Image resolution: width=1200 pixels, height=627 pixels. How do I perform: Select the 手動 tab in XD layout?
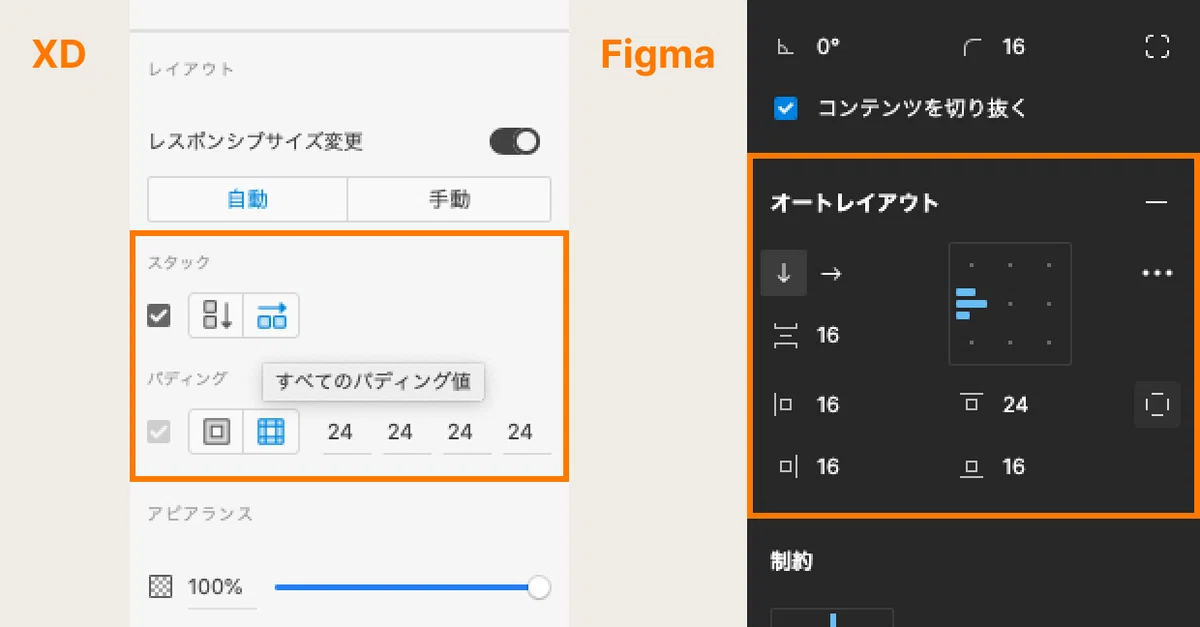(449, 199)
